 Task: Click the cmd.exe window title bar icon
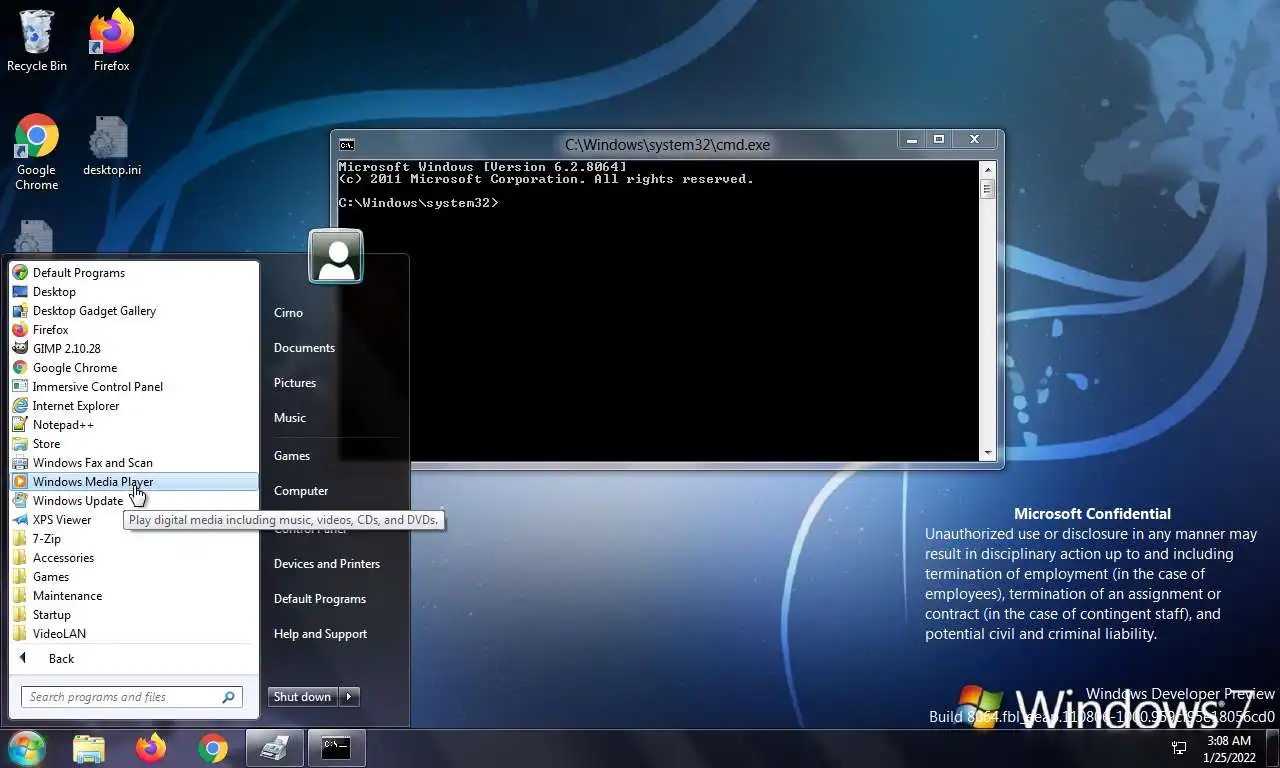(346, 144)
